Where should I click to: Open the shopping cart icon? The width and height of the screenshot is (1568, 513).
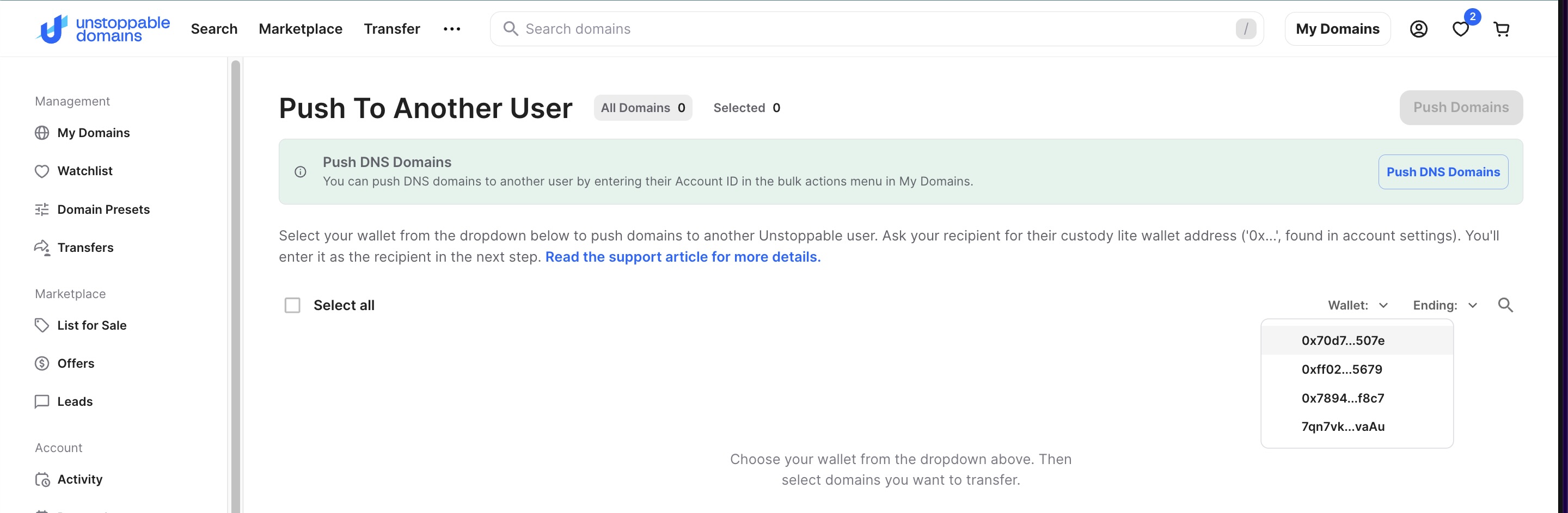[x=1502, y=29]
